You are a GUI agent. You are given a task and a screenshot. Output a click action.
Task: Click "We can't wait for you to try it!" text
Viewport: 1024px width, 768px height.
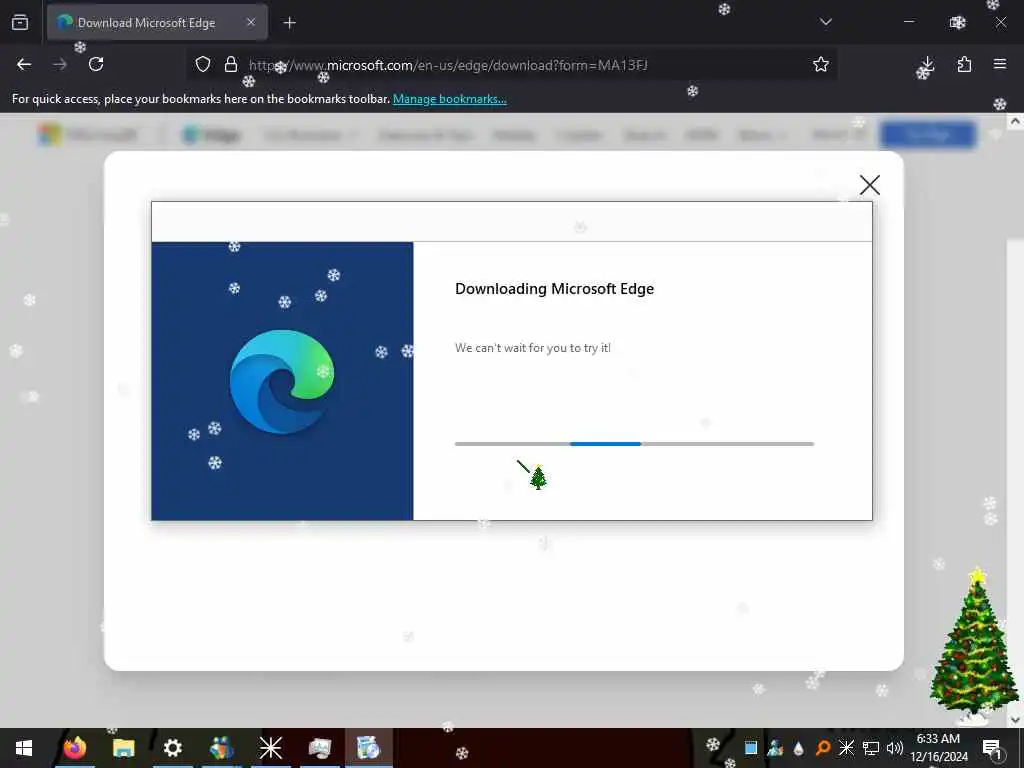[533, 348]
